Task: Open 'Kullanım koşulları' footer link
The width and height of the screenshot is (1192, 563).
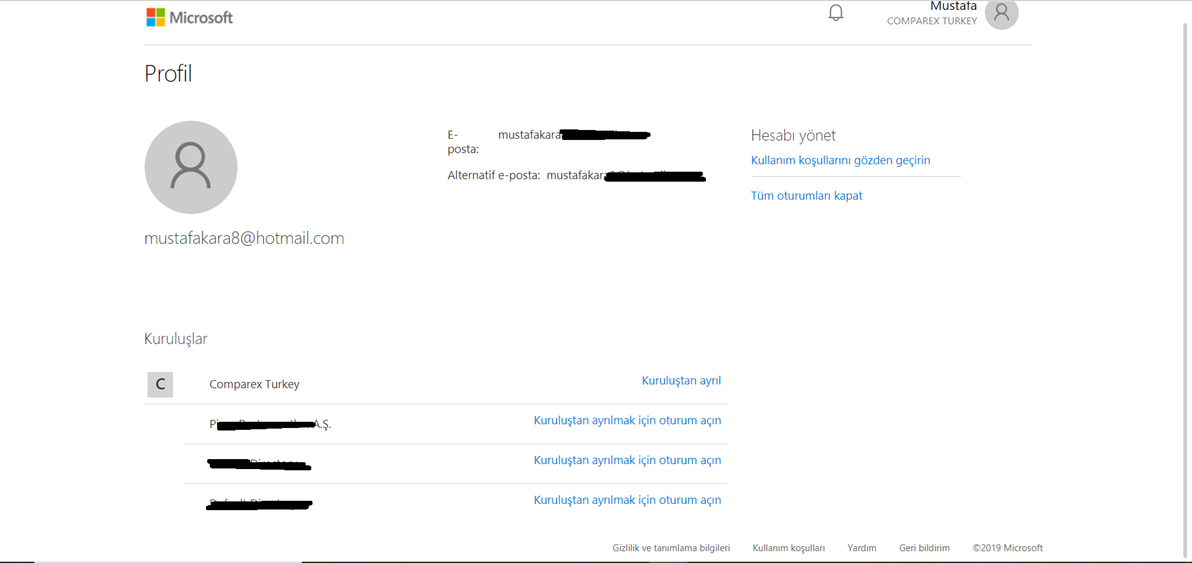Action: tap(788, 548)
